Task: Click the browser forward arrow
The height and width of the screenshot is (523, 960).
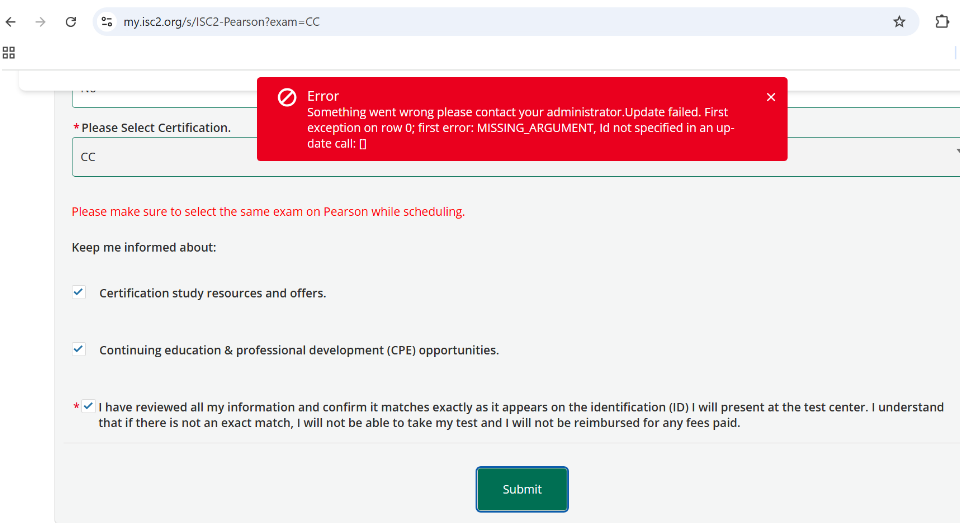Action: 40,22
